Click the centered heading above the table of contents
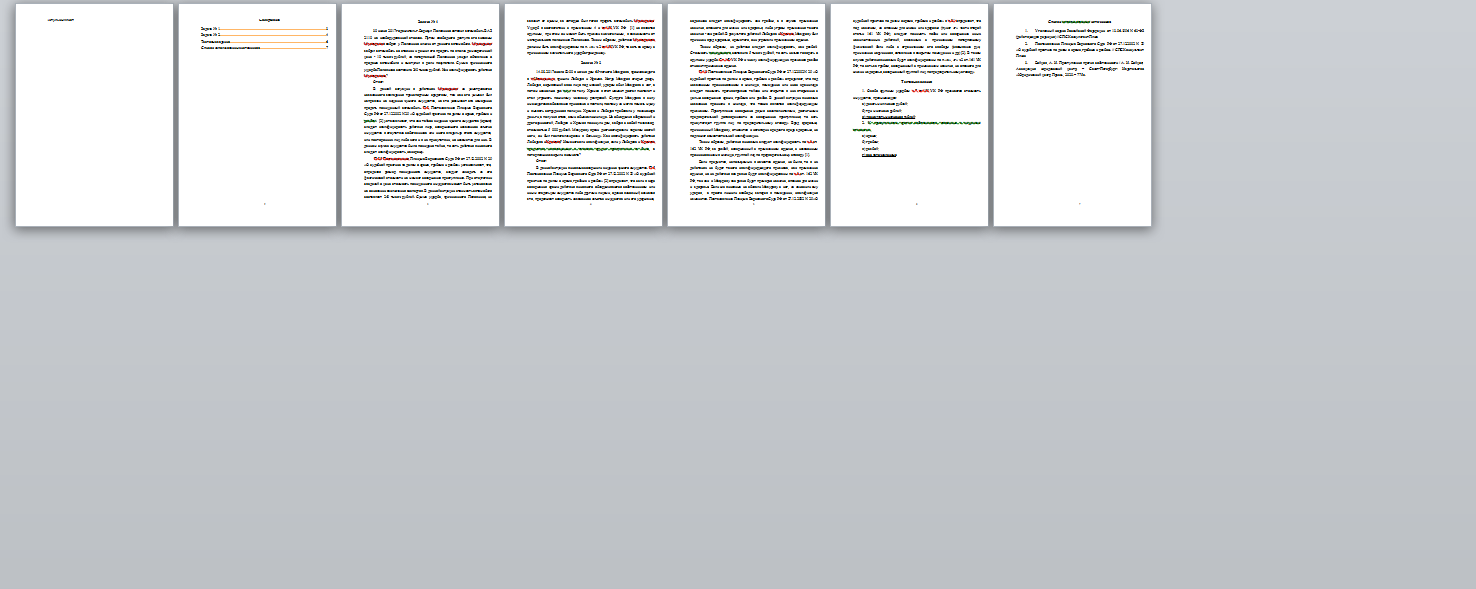This screenshot has width=1476, height=589. (x=269, y=19)
